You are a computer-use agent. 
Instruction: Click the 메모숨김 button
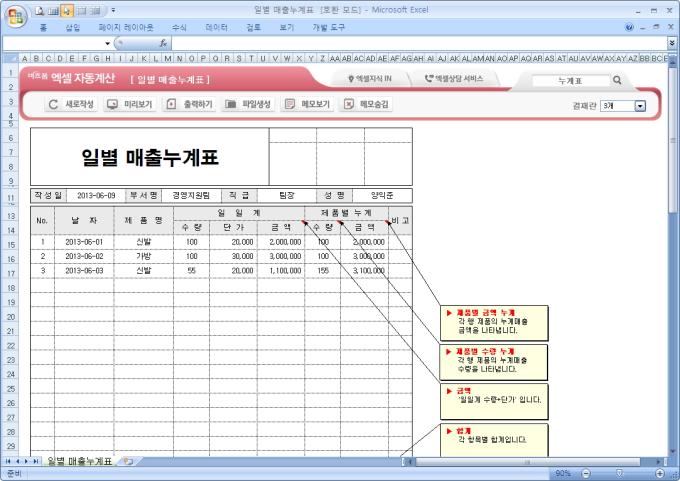tap(366, 104)
